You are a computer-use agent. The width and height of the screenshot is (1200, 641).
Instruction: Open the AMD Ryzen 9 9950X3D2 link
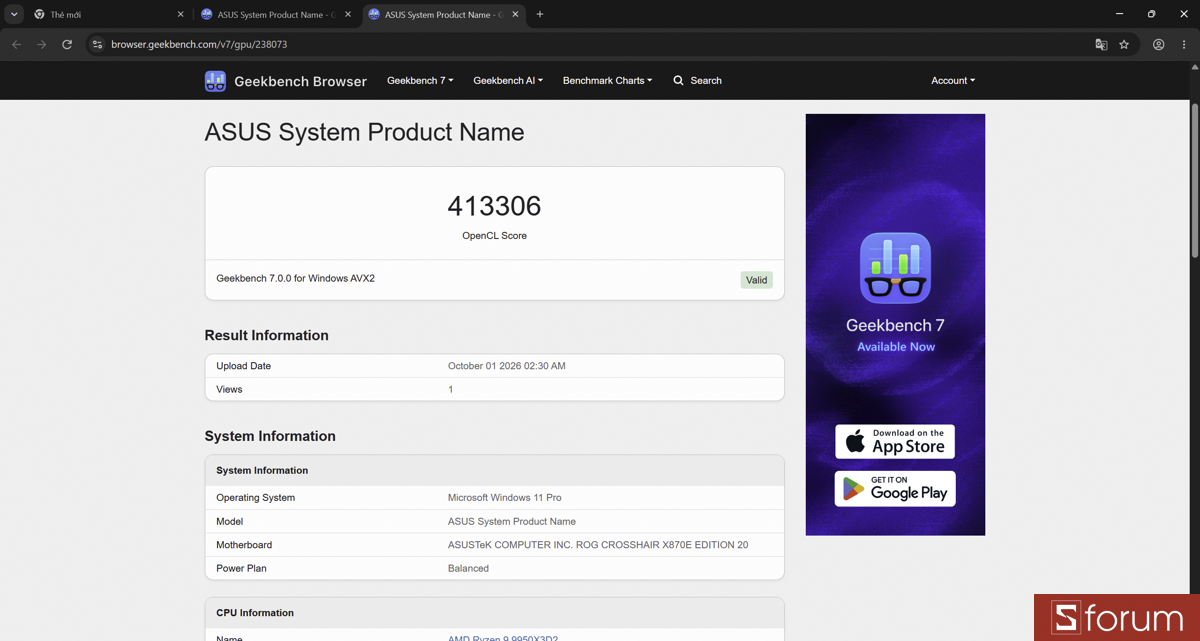[x=503, y=638]
